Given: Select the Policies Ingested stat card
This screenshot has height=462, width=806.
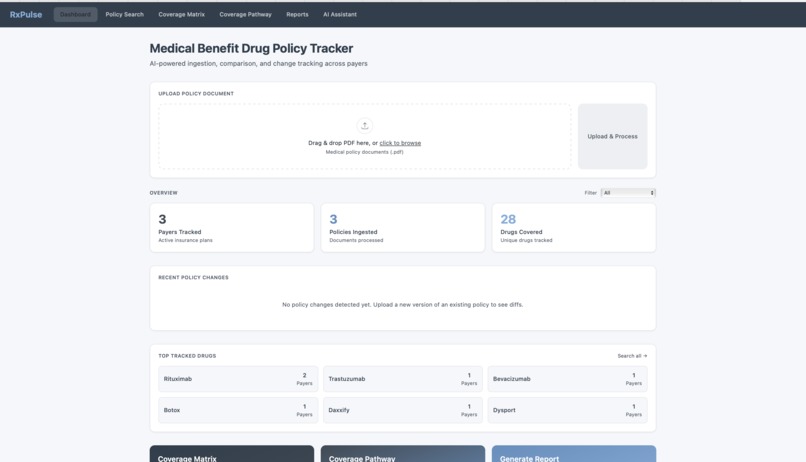Looking at the screenshot, I should click(x=402, y=228).
